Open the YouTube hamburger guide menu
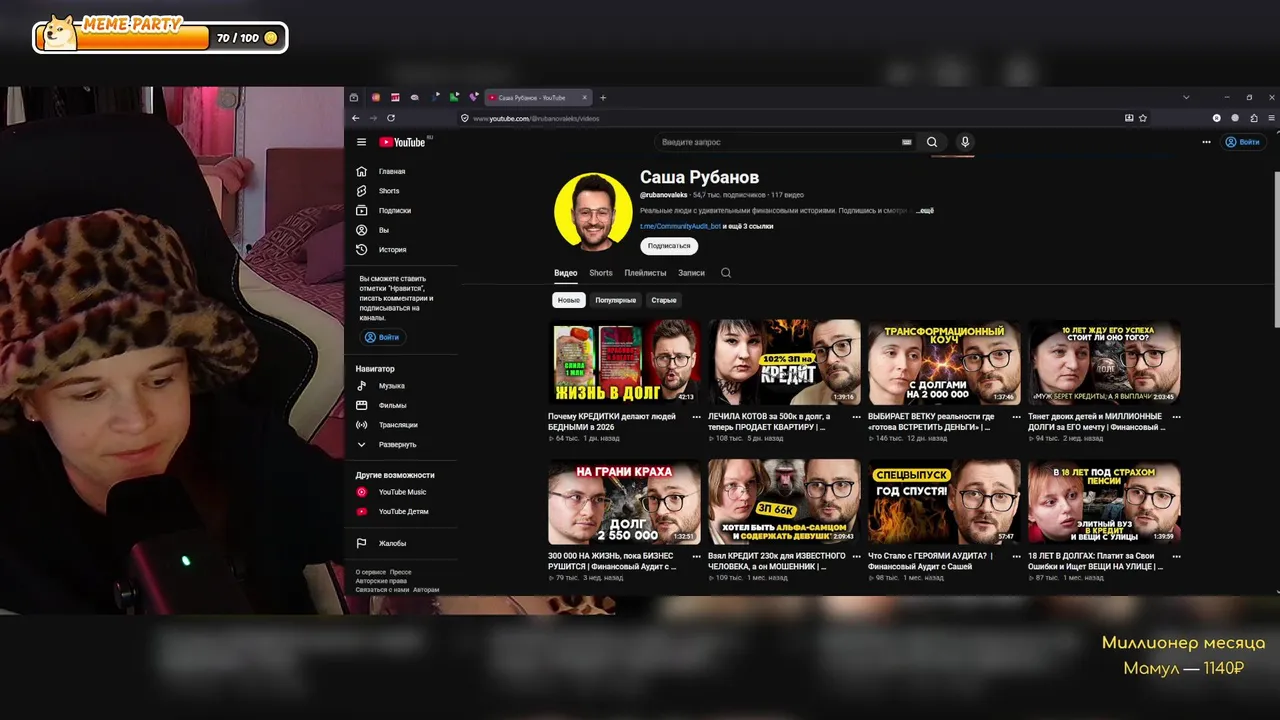1280x720 pixels. (x=361, y=142)
